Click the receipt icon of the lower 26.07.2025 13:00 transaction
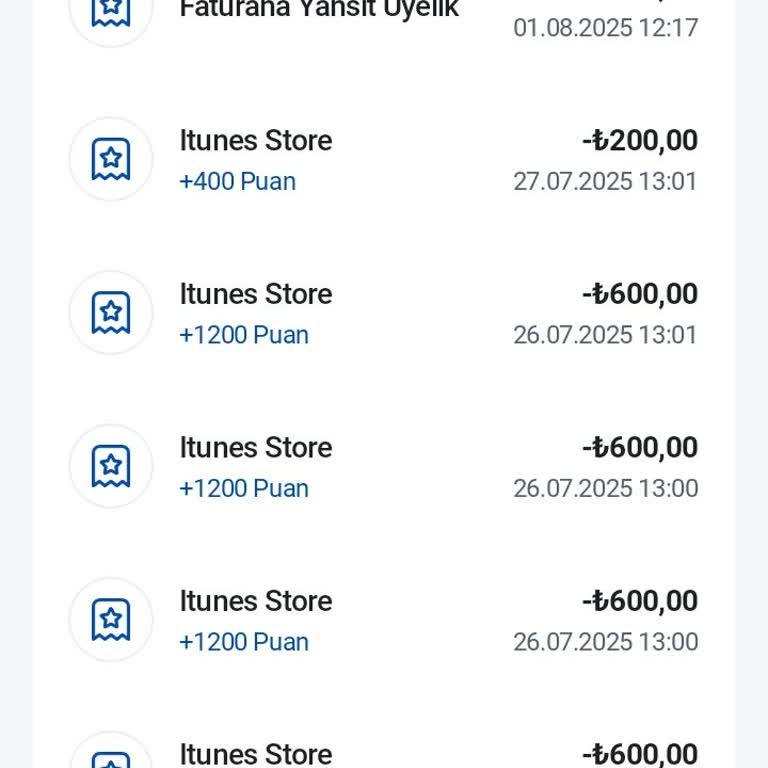 111,619
